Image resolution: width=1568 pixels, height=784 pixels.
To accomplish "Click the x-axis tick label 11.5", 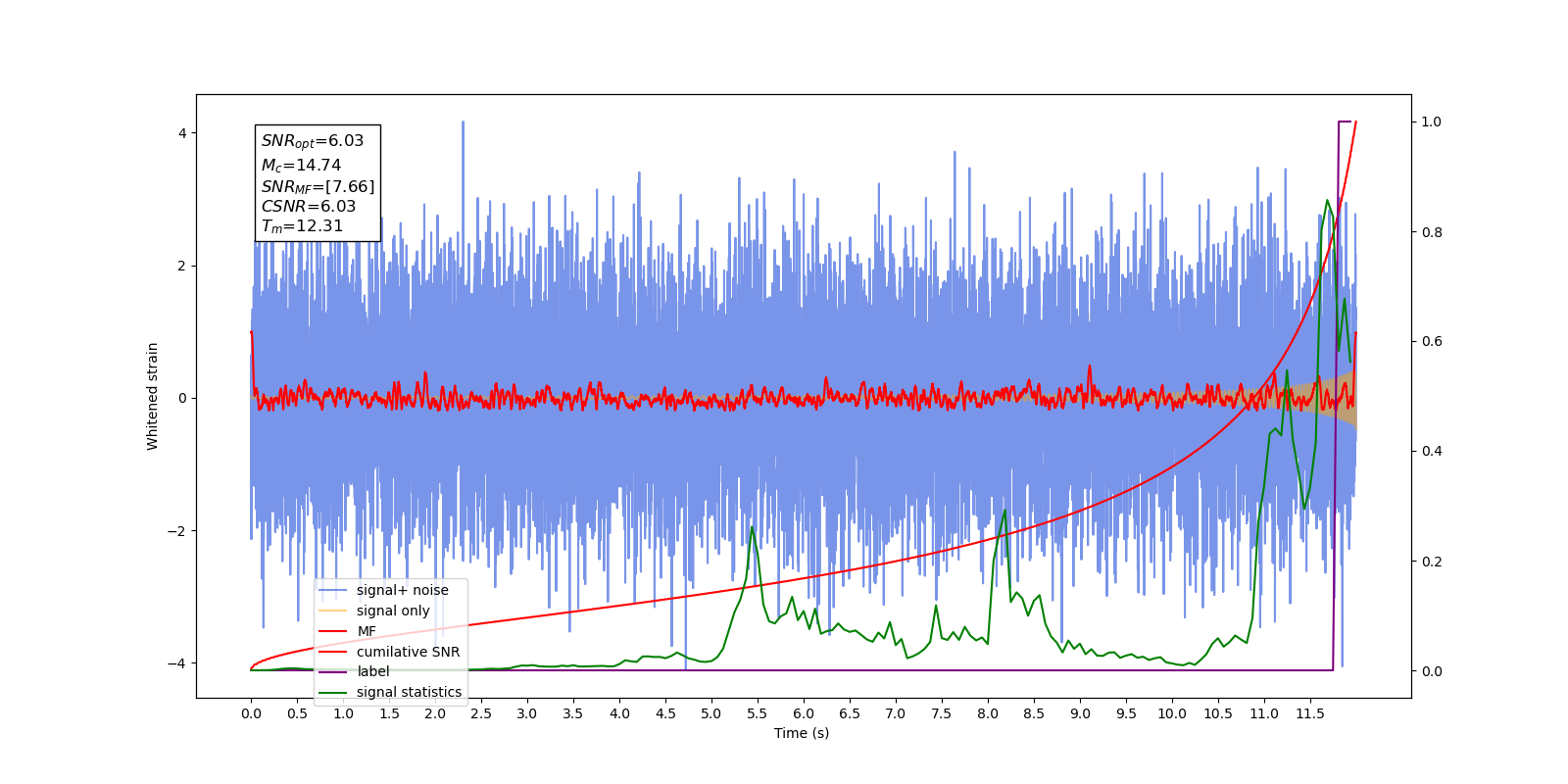I will (1310, 713).
